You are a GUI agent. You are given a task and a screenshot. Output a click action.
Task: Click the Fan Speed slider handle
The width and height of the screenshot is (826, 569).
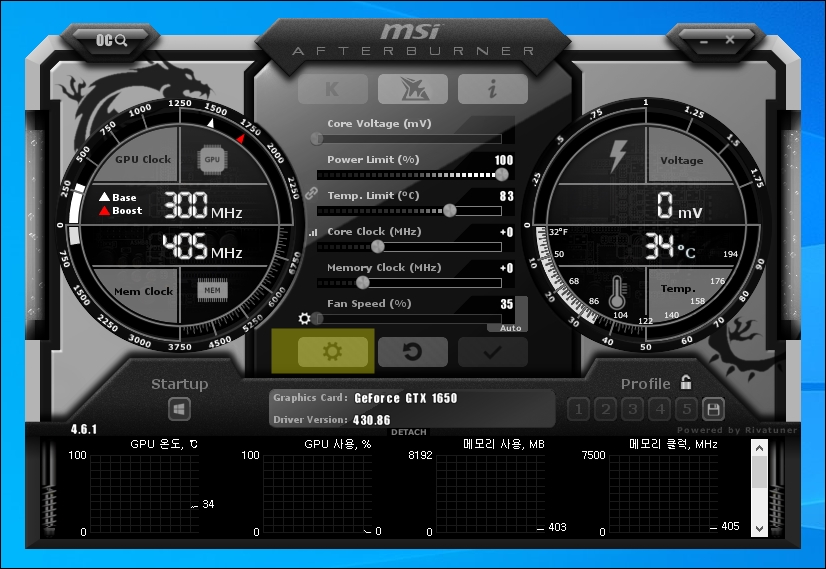(317, 318)
